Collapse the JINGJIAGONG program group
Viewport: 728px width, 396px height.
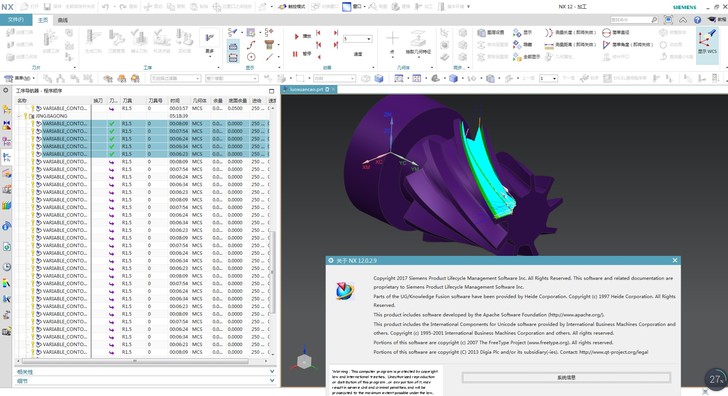(19, 116)
